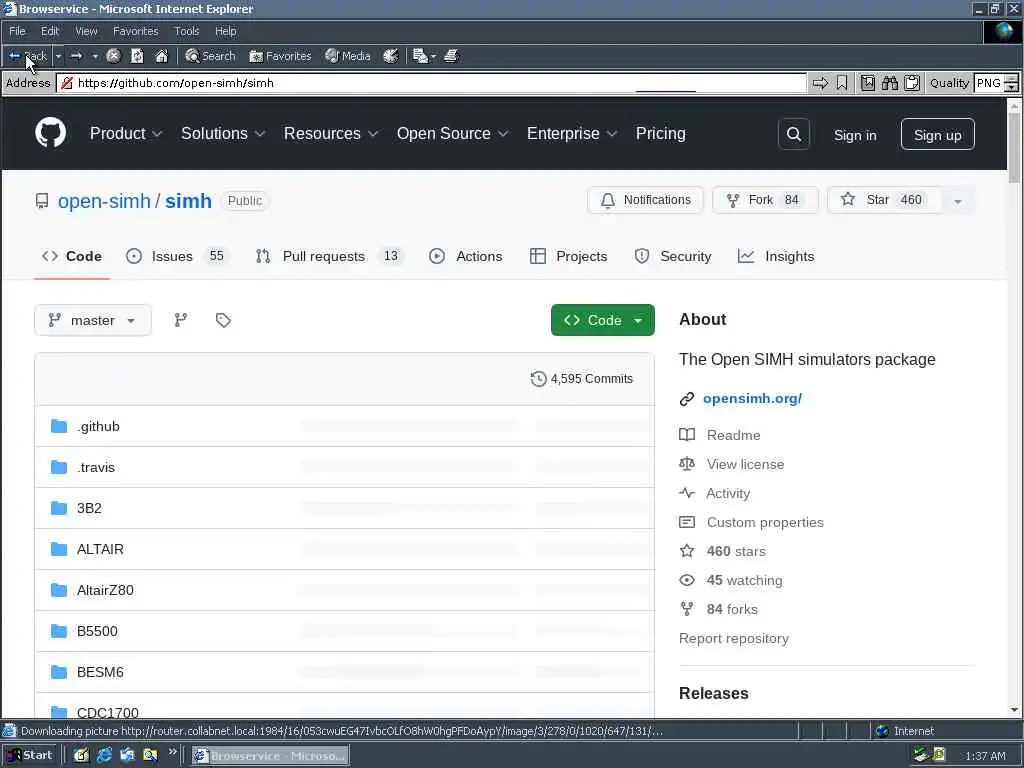Viewport: 1024px width, 768px height.
Task: Click the Sign in link
Action: [x=855, y=135]
